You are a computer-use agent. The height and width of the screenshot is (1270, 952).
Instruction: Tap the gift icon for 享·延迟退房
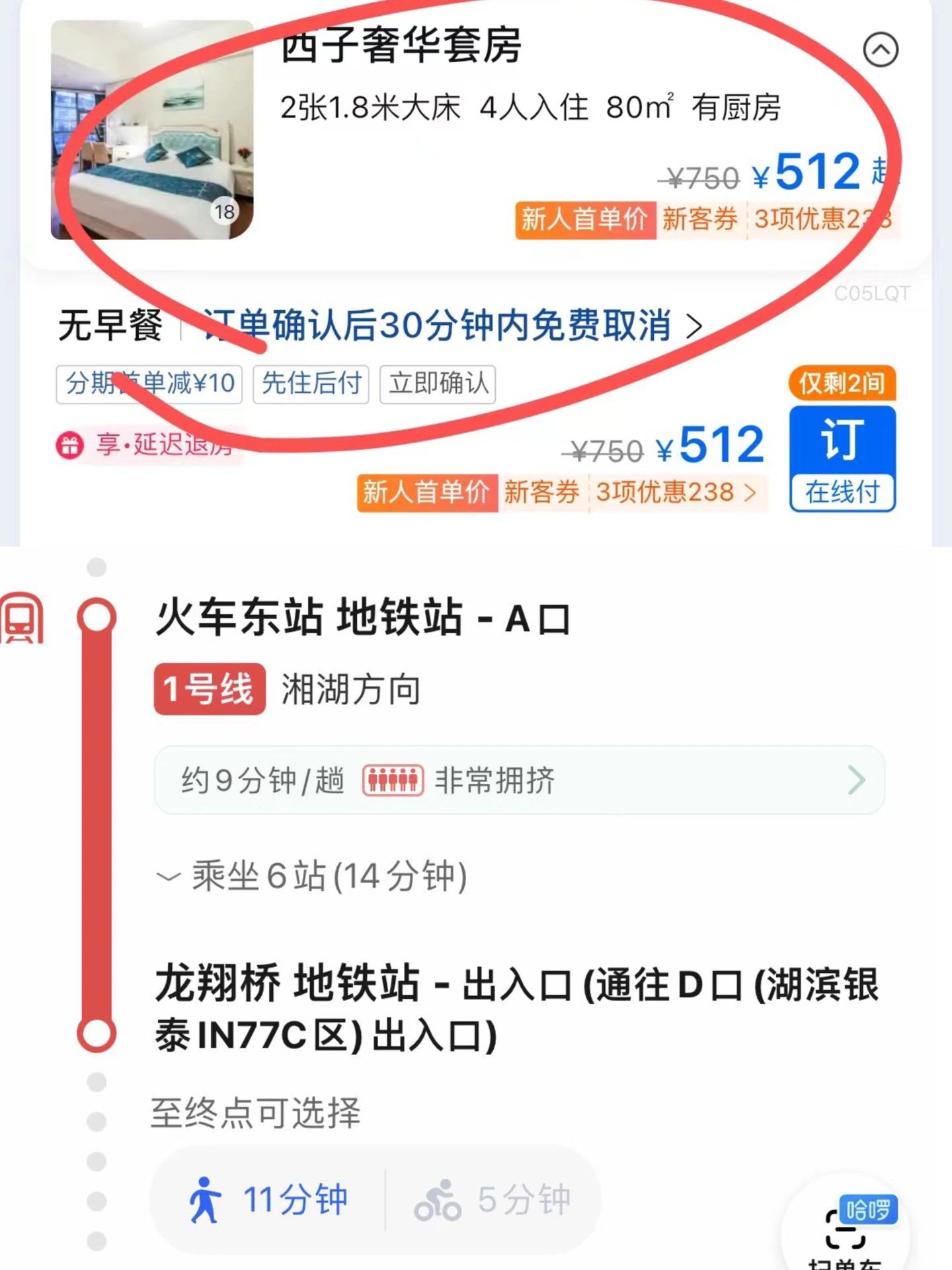pos(69,445)
